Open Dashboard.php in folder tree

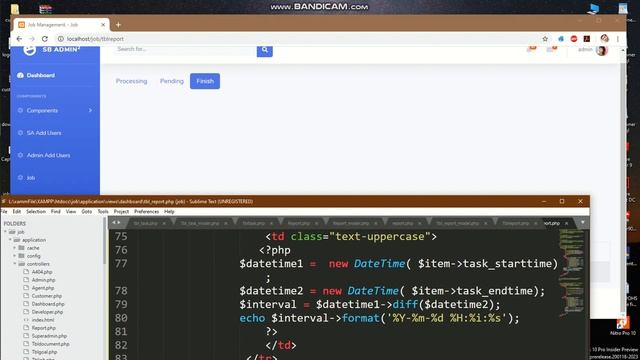tap(48, 304)
